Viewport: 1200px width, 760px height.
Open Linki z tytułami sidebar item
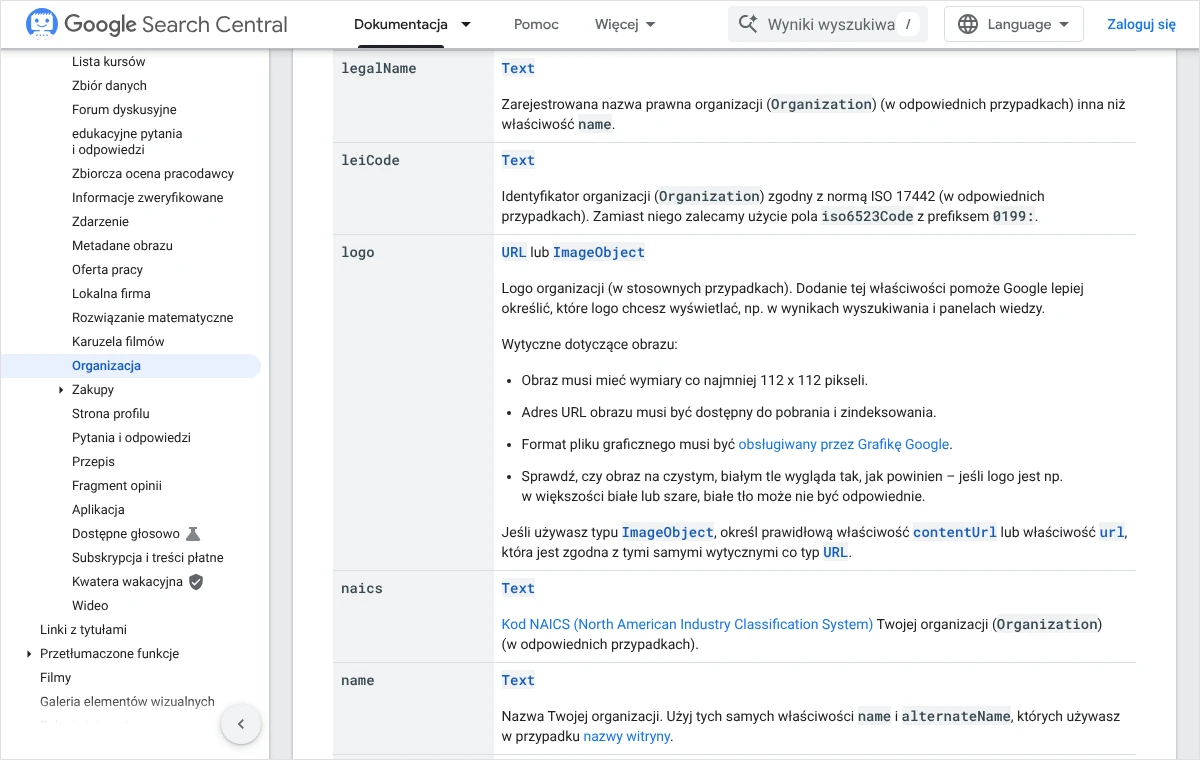(x=83, y=629)
